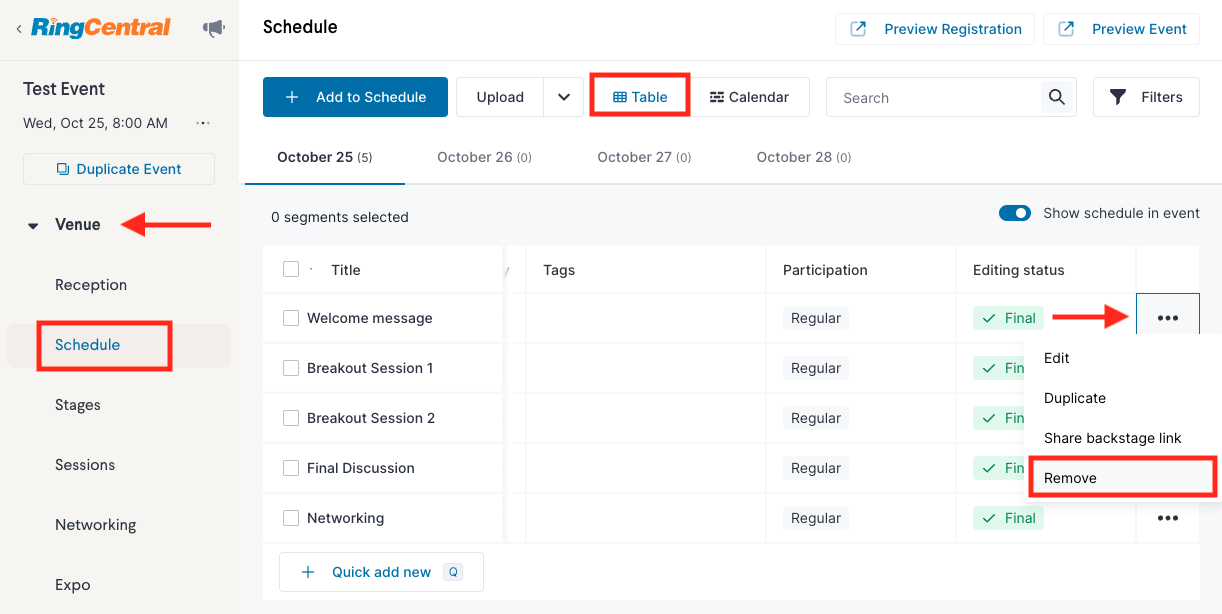Open Expo in the sidebar
This screenshot has height=614, width=1222.
point(73,585)
